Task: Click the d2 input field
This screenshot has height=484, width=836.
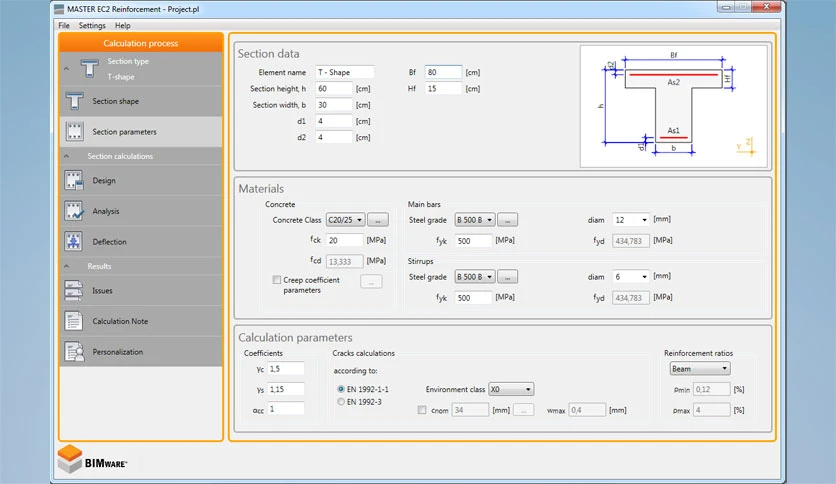Action: click(334, 137)
